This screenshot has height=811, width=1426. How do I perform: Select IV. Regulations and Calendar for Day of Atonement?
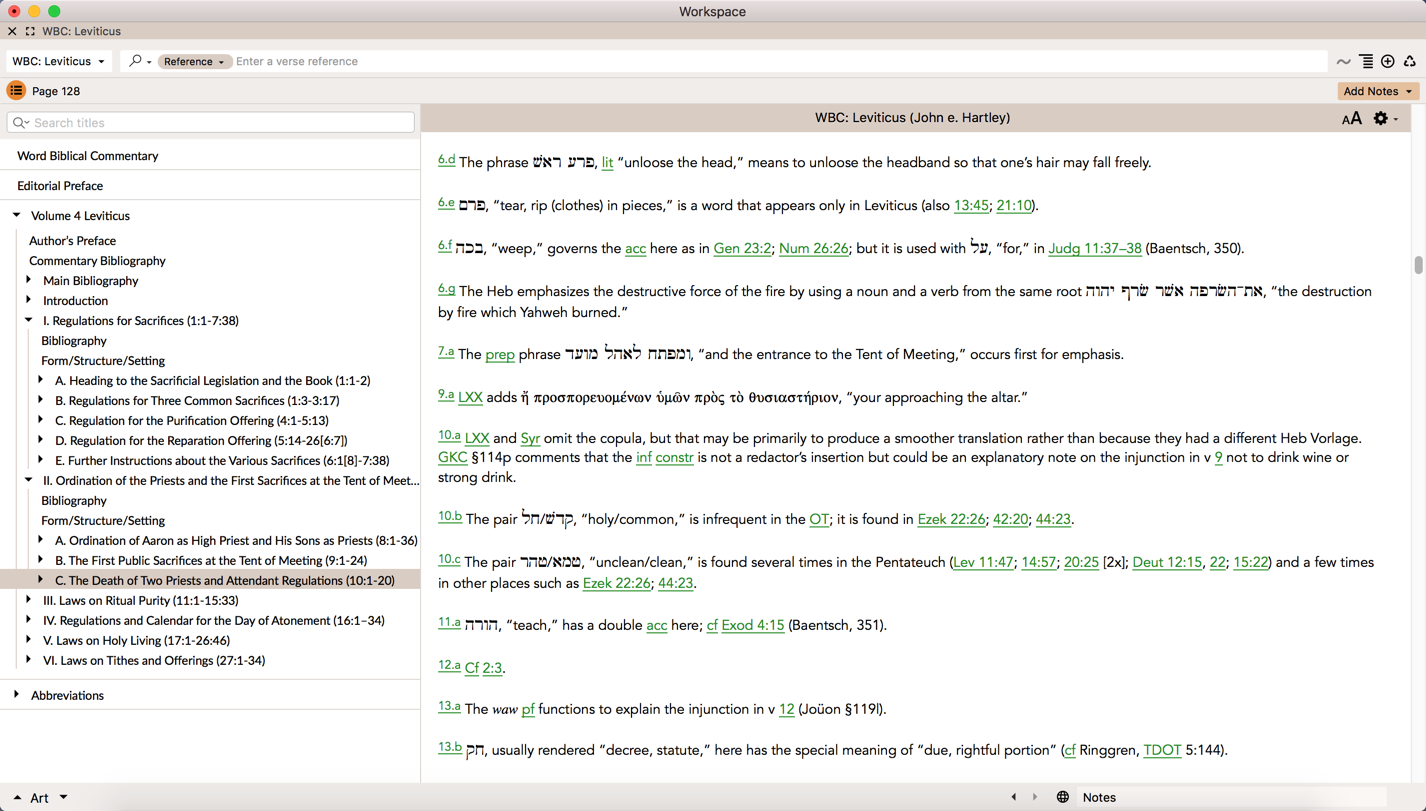[214, 621]
